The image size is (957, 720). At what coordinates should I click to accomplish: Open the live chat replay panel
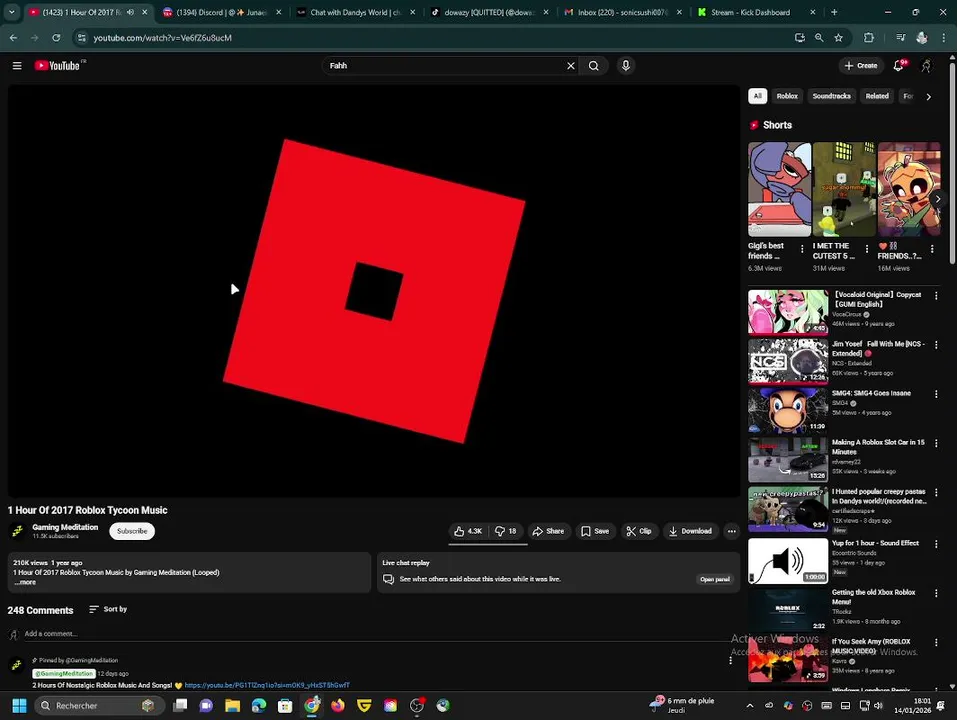(715, 579)
